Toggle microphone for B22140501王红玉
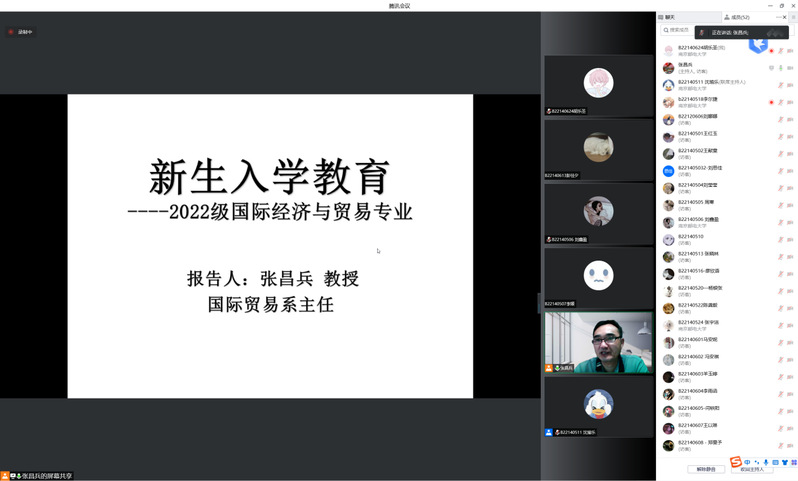This screenshot has width=798, height=481. (780, 137)
